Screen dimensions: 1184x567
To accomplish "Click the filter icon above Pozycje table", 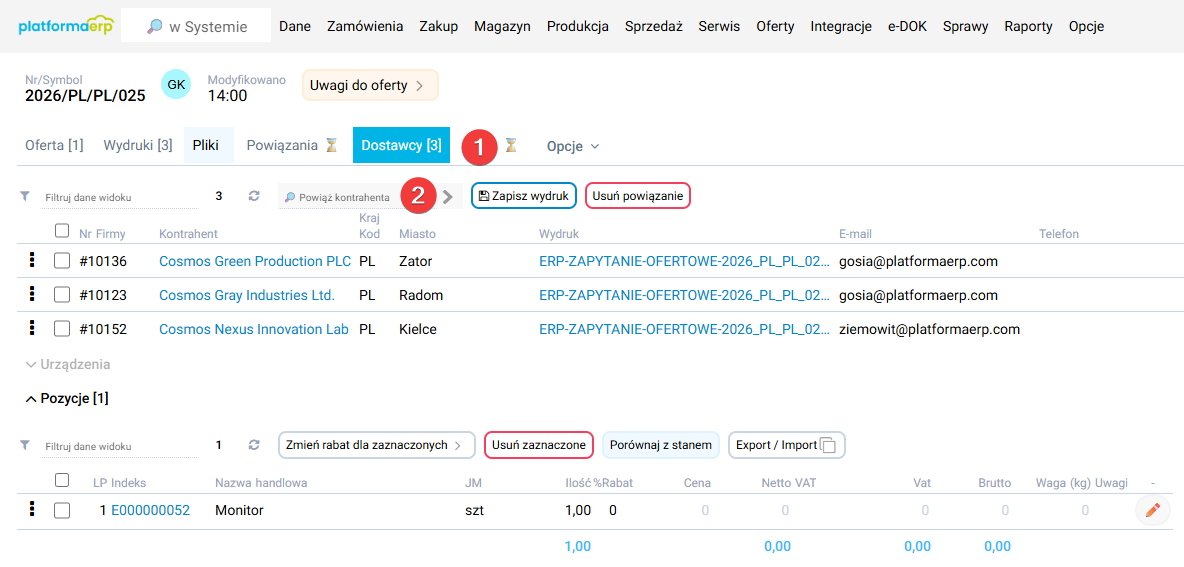I will [24, 445].
